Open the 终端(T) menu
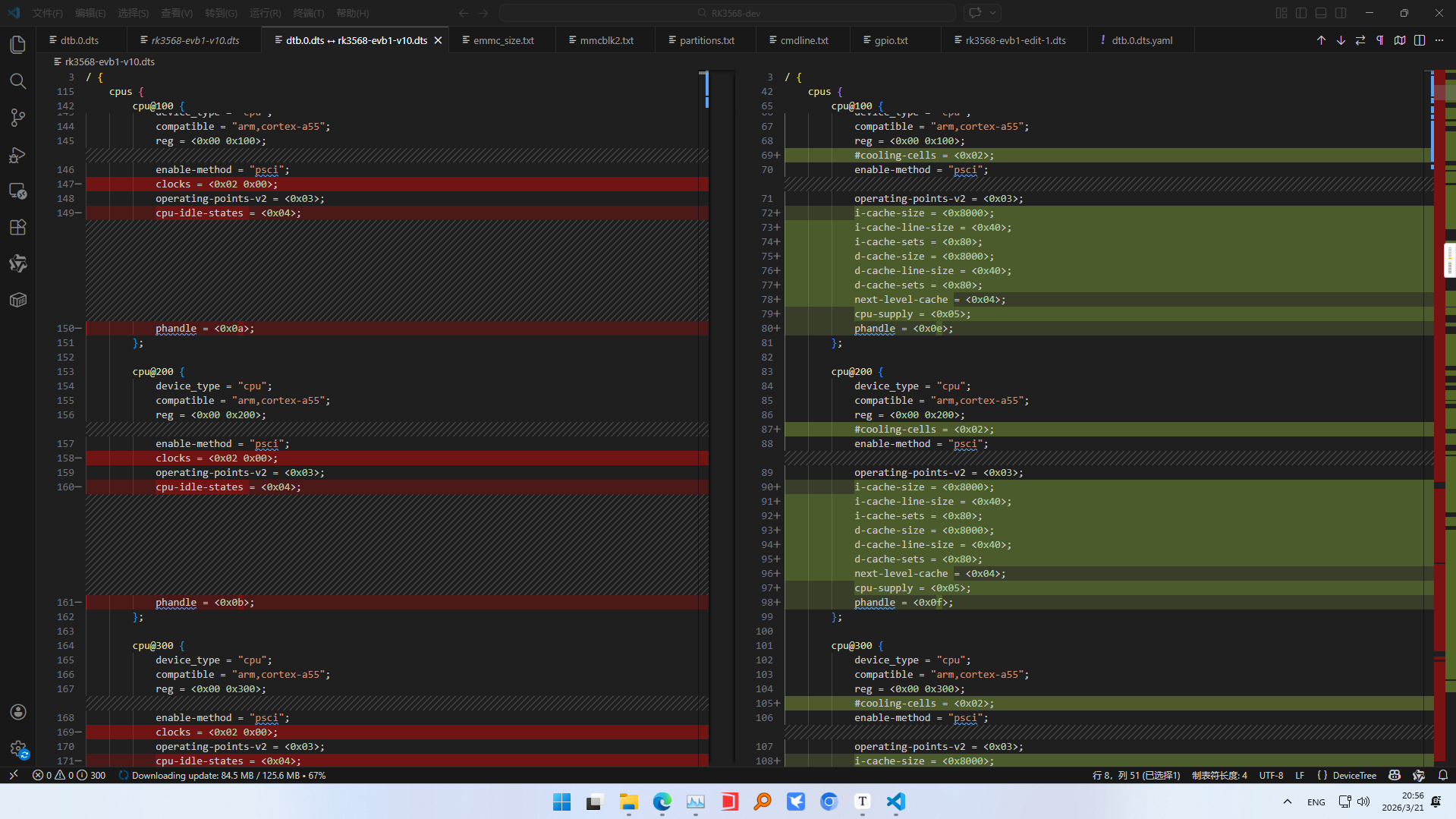This screenshot has height=819, width=1456. click(308, 13)
